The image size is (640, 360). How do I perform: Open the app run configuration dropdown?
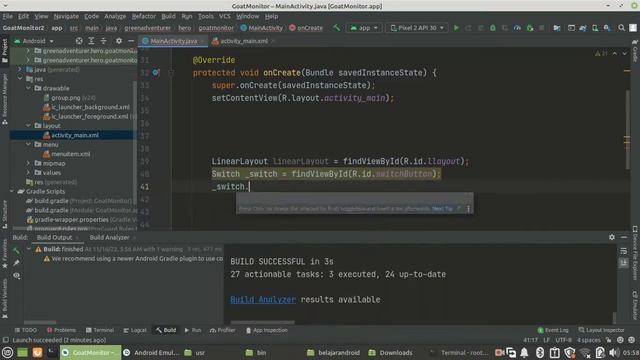(x=364, y=28)
